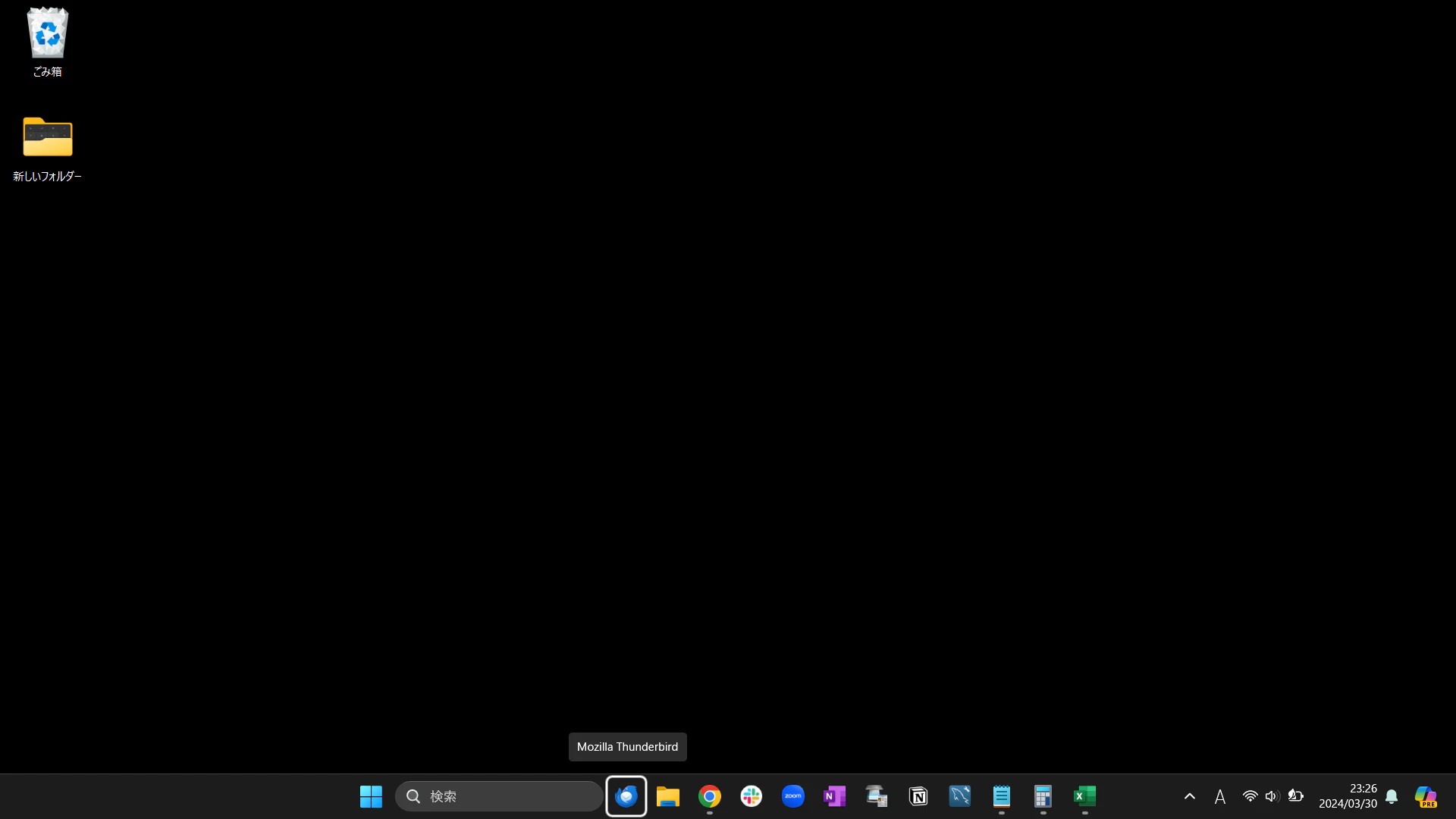Open OneNote from the taskbar

coord(835,796)
